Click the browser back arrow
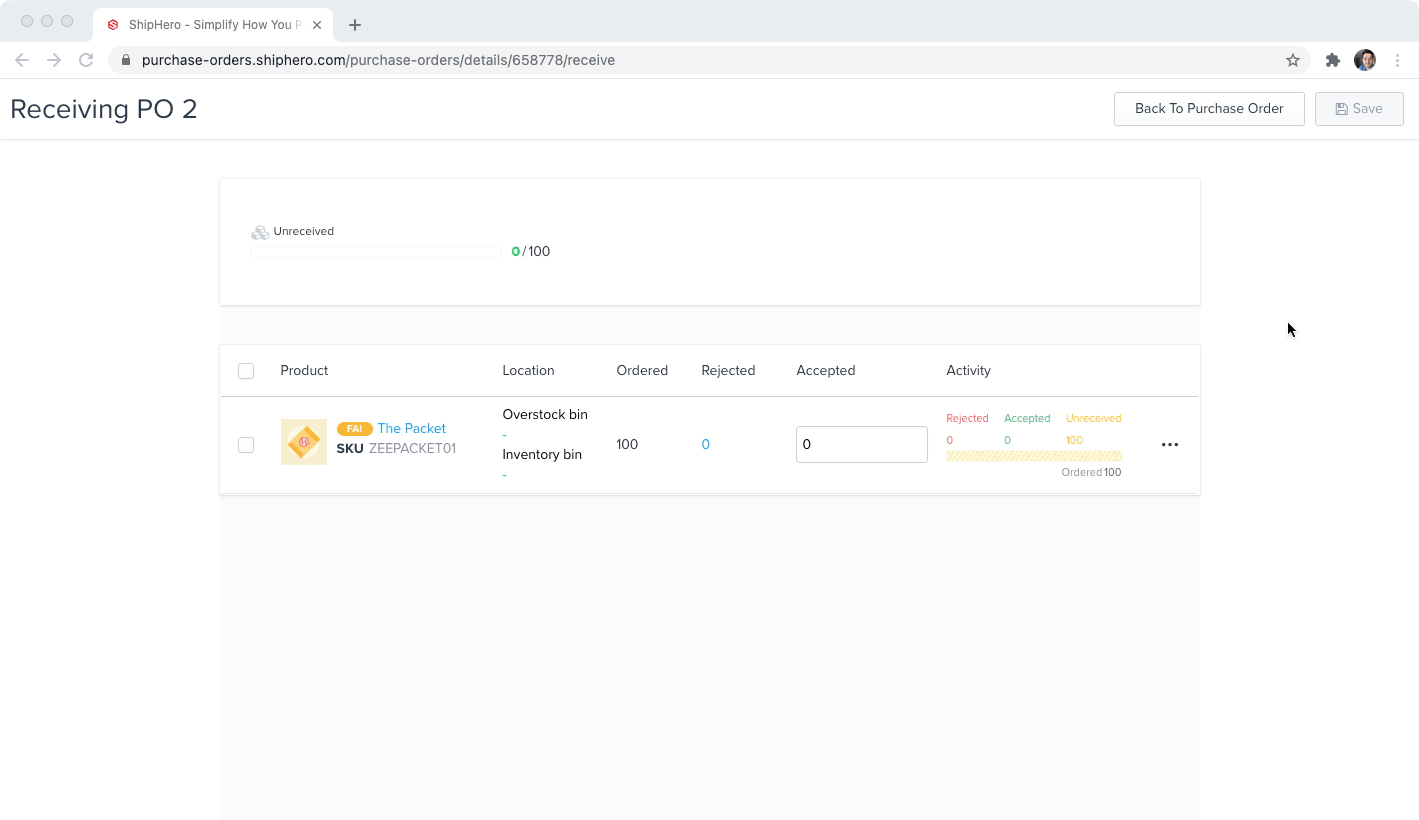 (x=22, y=60)
